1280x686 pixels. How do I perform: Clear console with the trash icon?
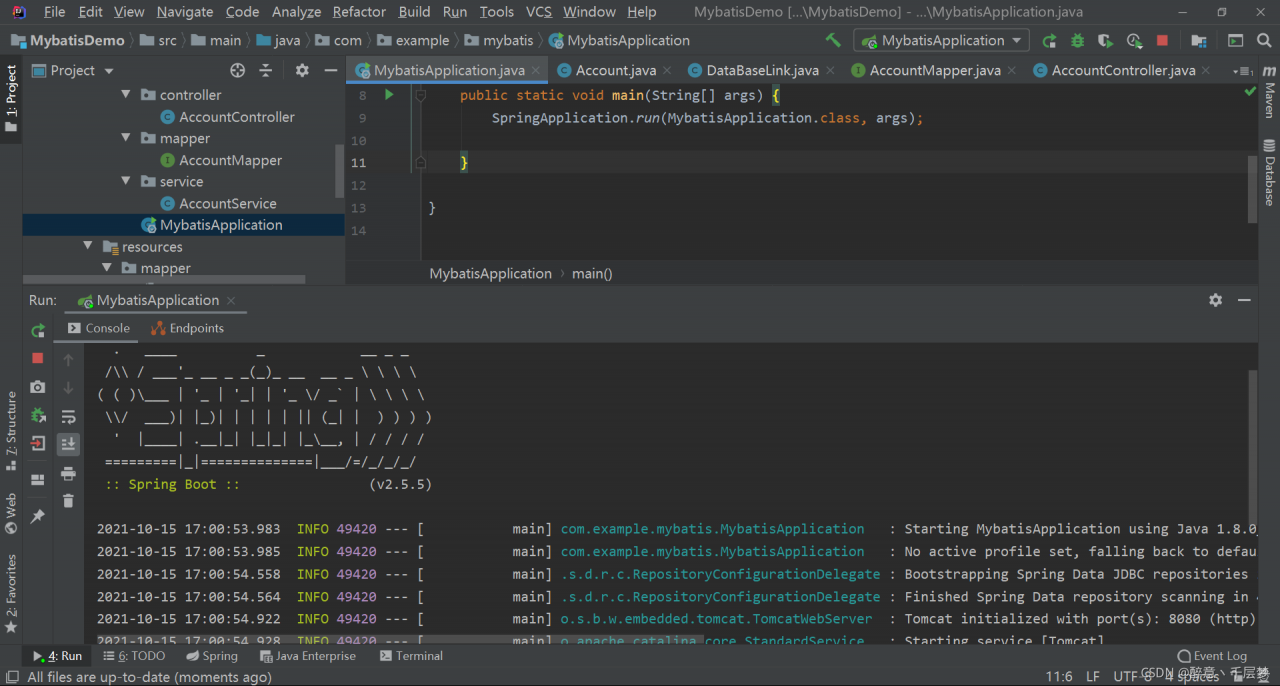click(68, 501)
